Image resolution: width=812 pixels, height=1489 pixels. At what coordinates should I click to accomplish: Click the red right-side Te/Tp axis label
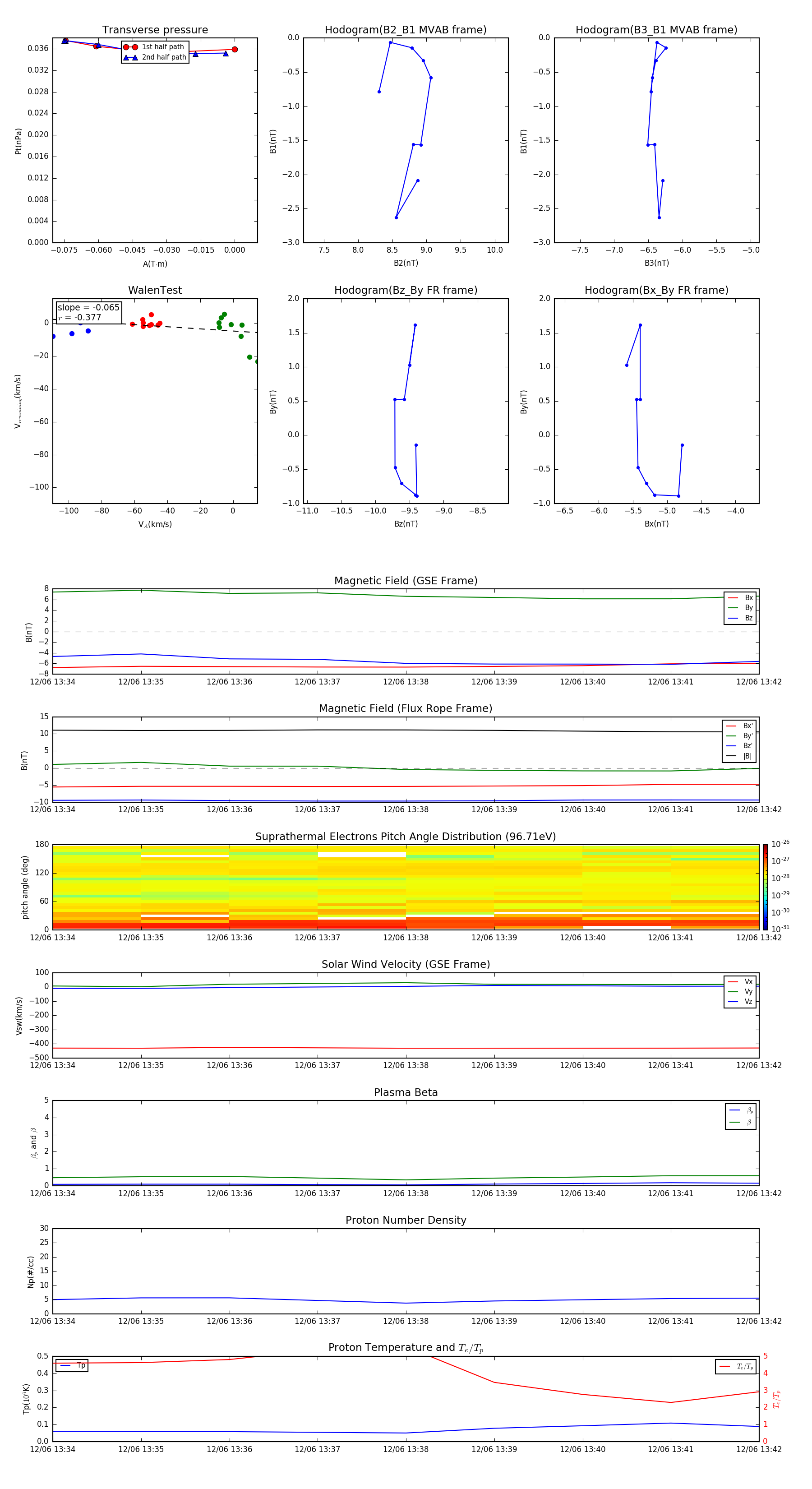click(x=776, y=1399)
